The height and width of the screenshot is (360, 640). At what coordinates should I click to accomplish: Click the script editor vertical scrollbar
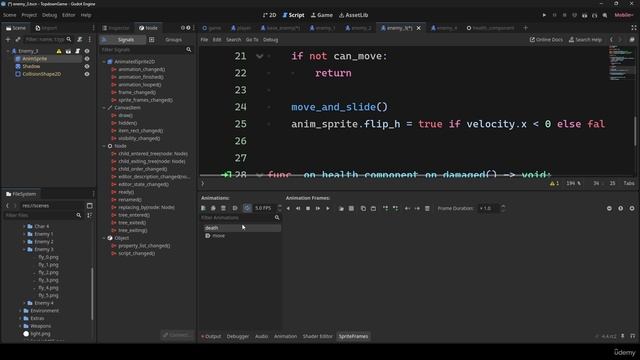[635, 131]
